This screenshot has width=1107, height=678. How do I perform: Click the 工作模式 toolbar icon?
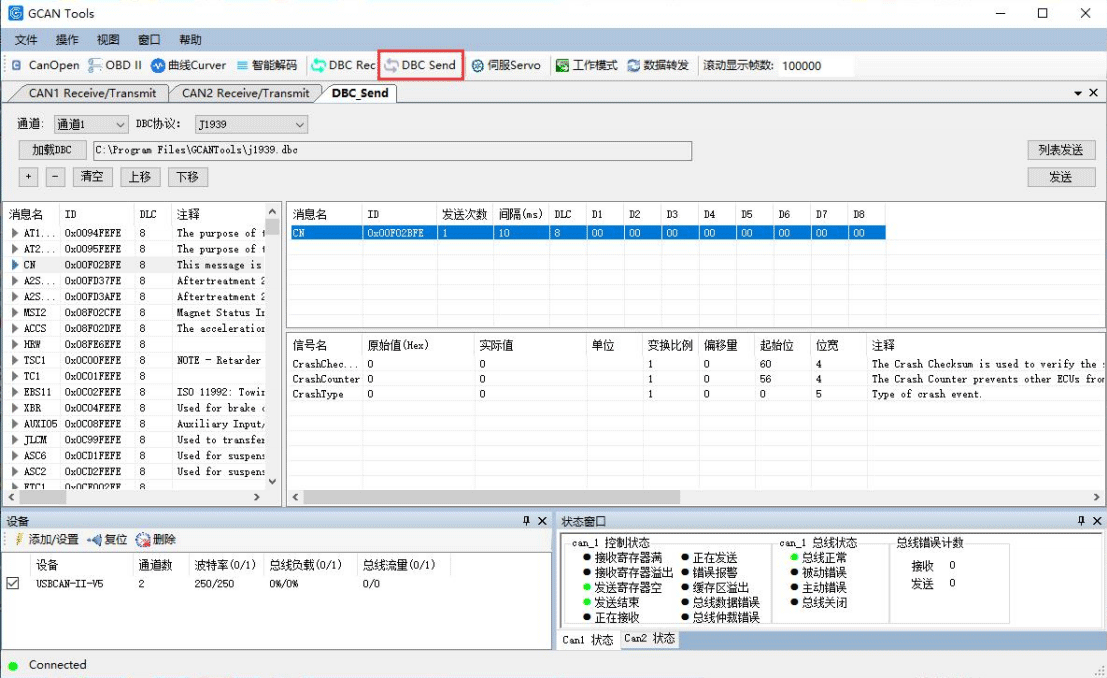point(586,65)
